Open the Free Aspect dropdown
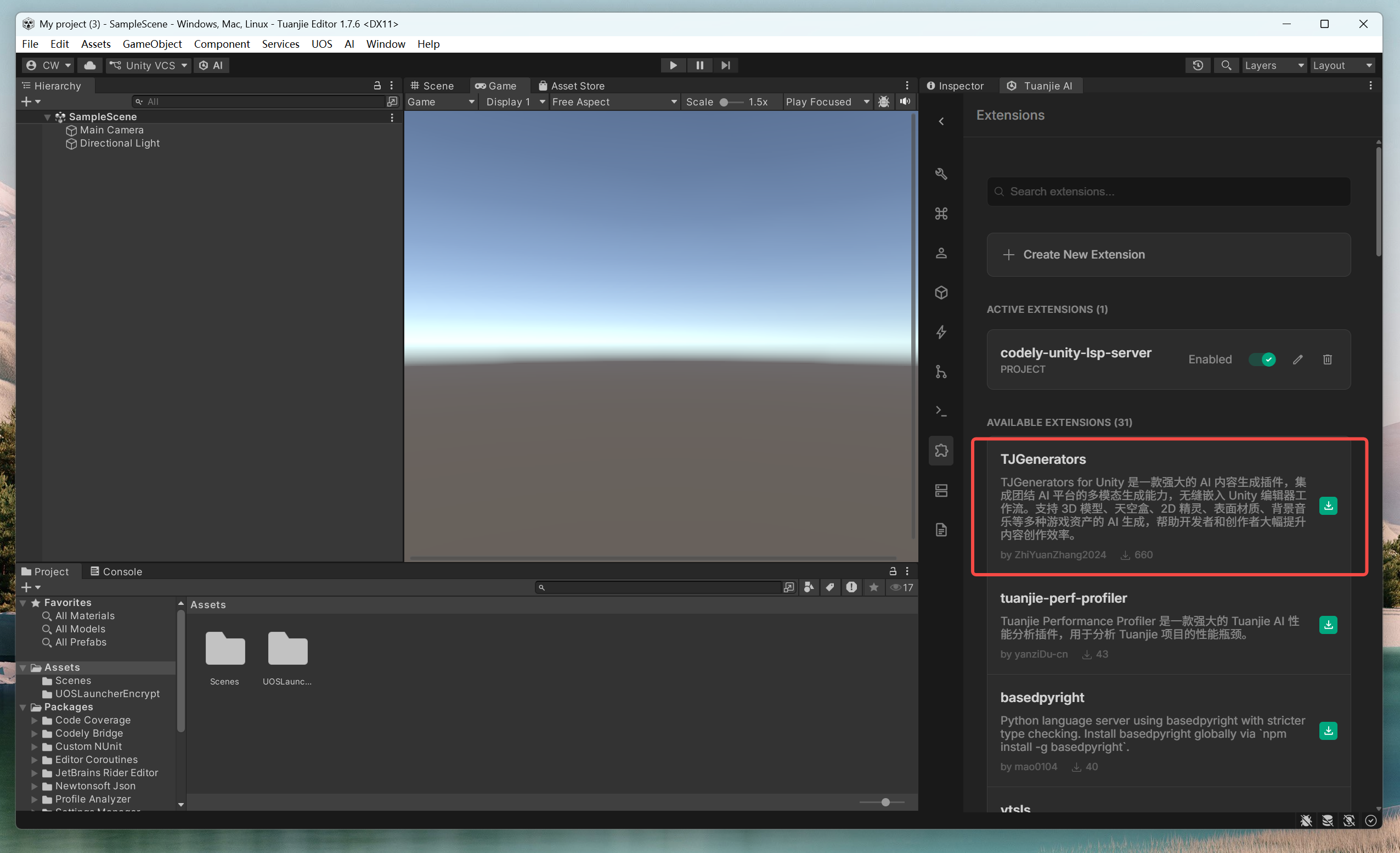1400x853 pixels. tap(614, 102)
